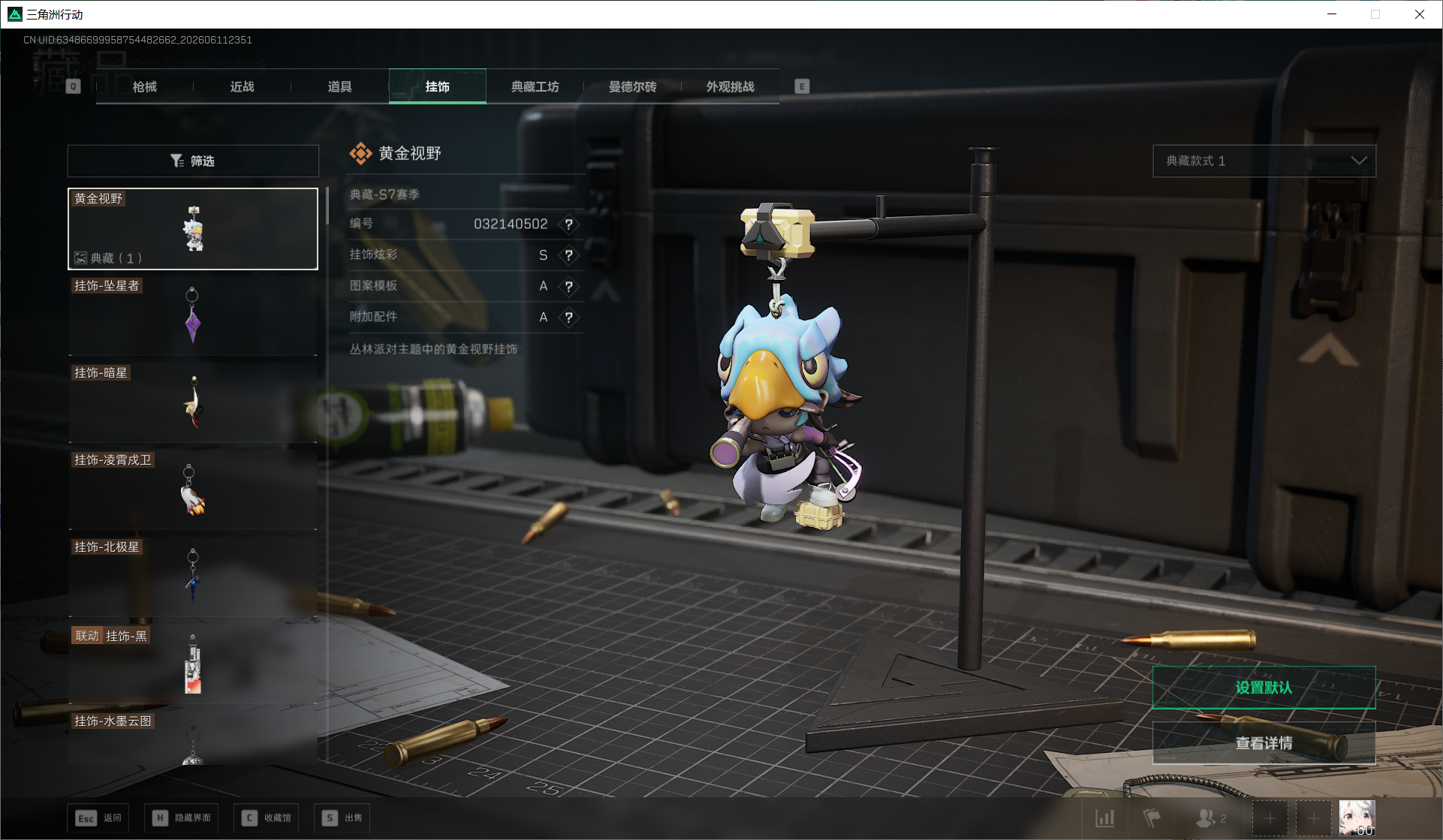Viewport: 1443px width, 840px height.
Task: Select the 挂饰-凌霄戍卫 rocket charm
Action: [x=193, y=489]
